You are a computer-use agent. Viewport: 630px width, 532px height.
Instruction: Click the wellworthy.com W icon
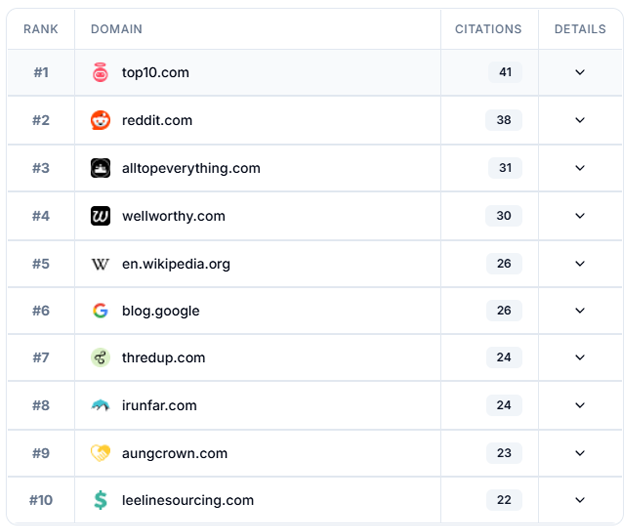coord(100,216)
